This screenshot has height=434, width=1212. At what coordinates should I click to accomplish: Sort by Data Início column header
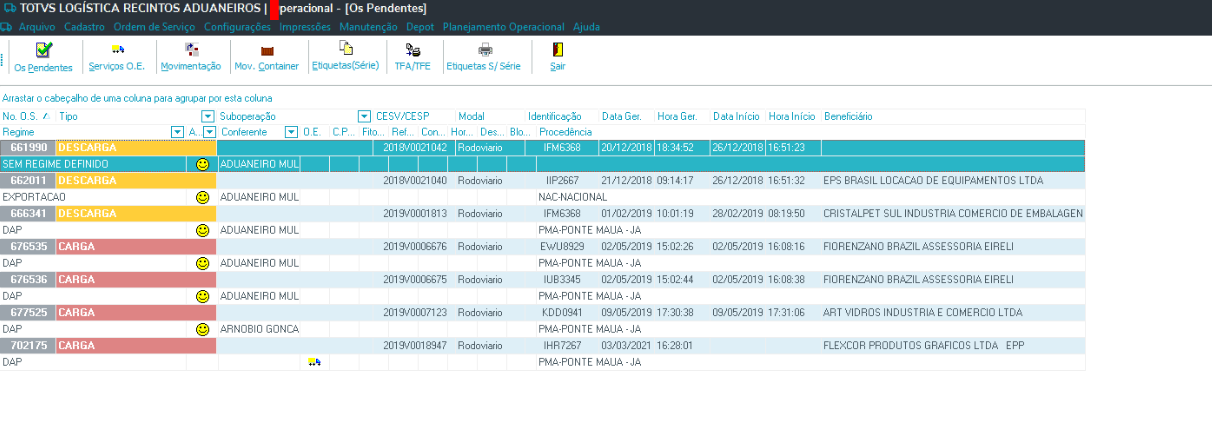pos(738,116)
